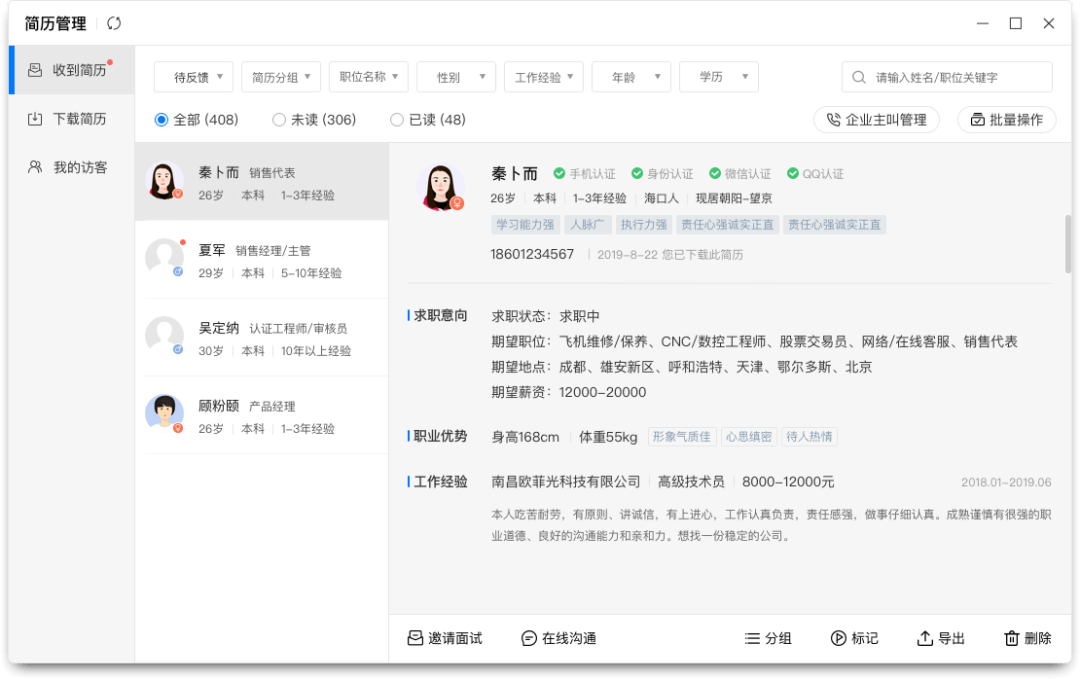This screenshot has width=1080, height=679.
Task: Select 吴定纳 resume in the list
Action: point(262,338)
